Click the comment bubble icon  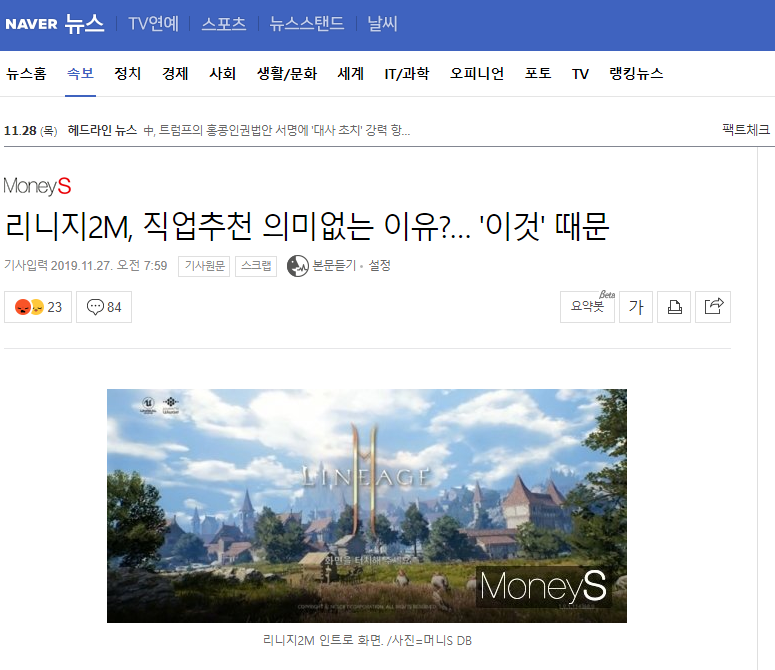click(x=95, y=307)
